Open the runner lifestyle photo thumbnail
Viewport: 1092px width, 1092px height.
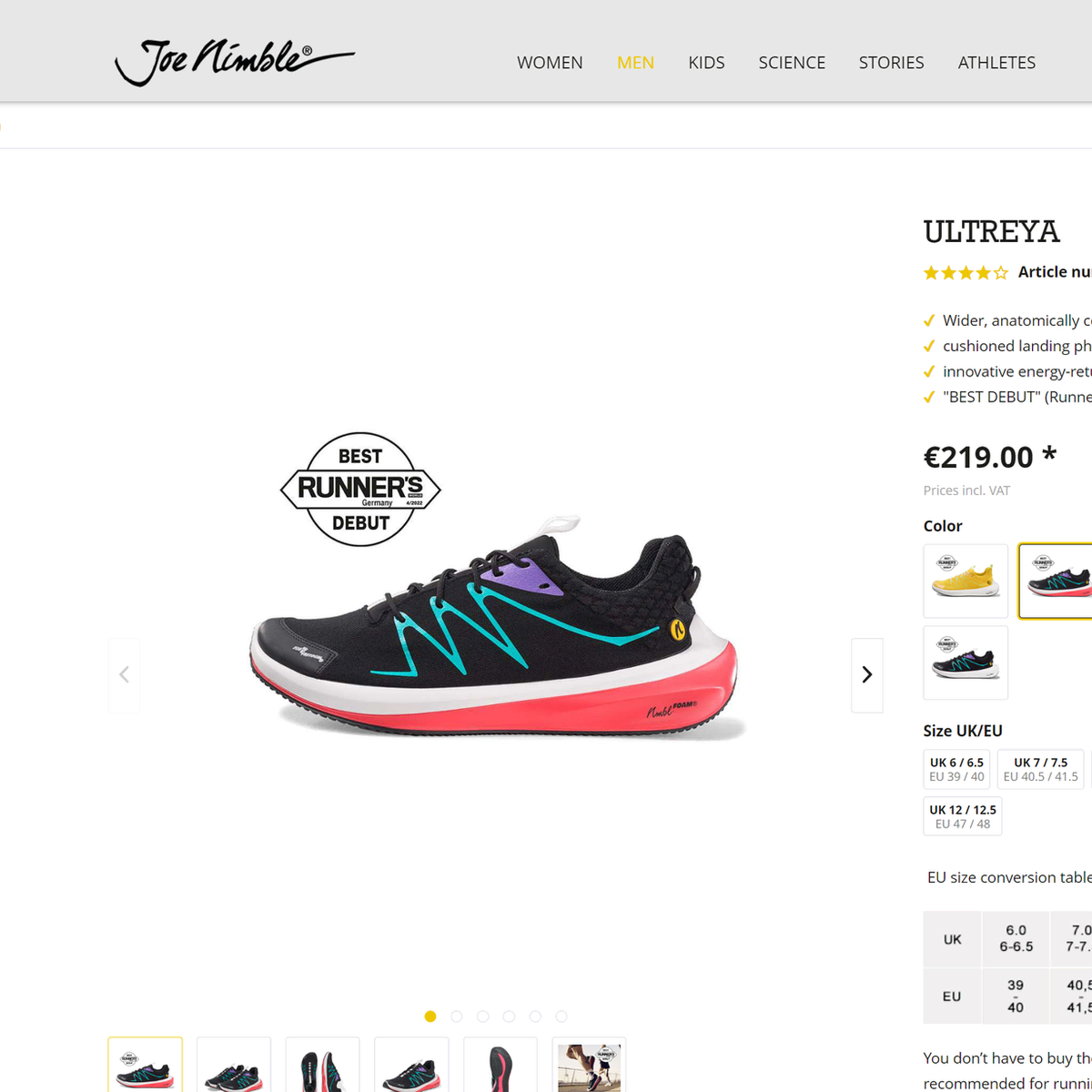590,1065
